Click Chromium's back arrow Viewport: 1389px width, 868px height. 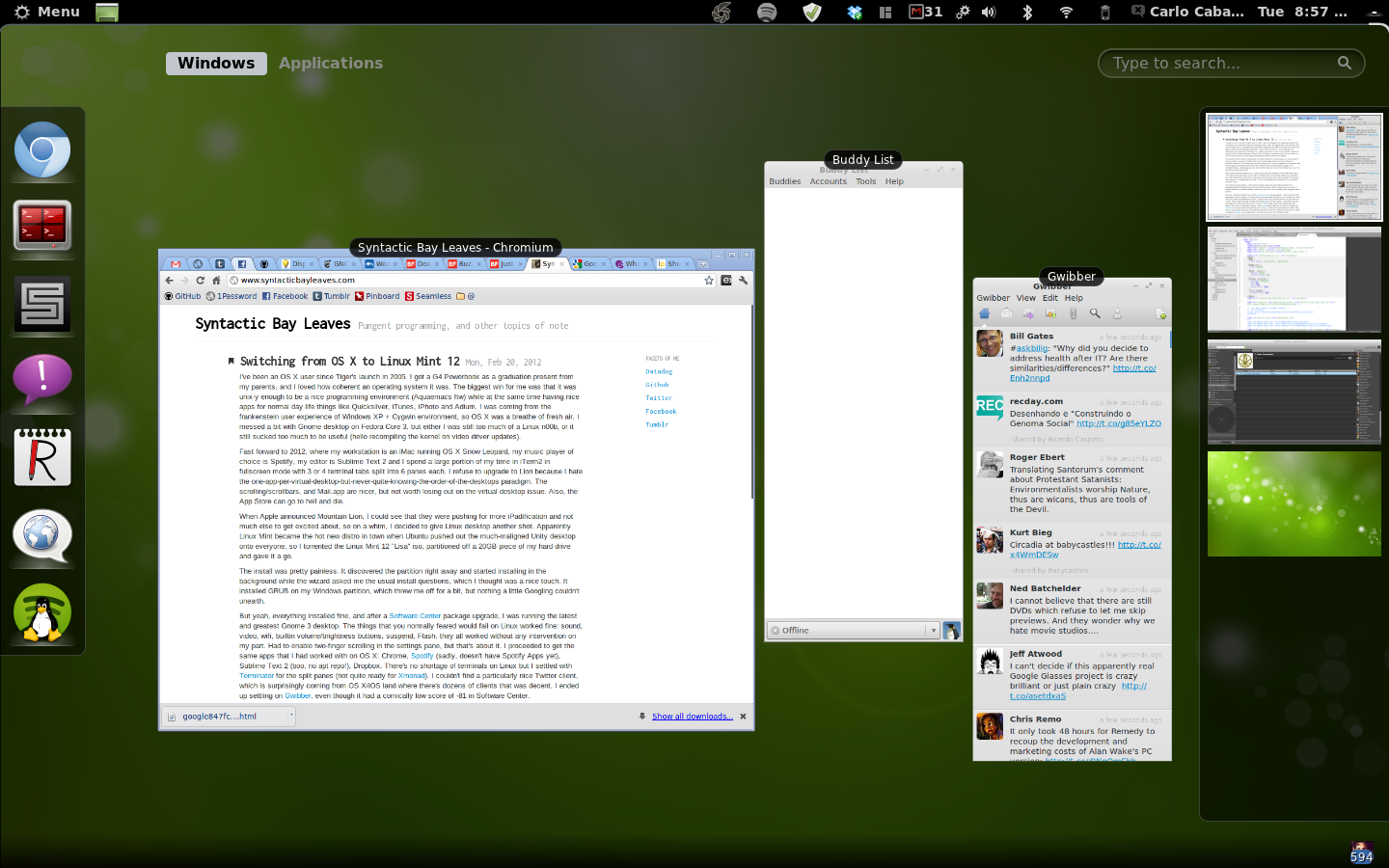170,280
